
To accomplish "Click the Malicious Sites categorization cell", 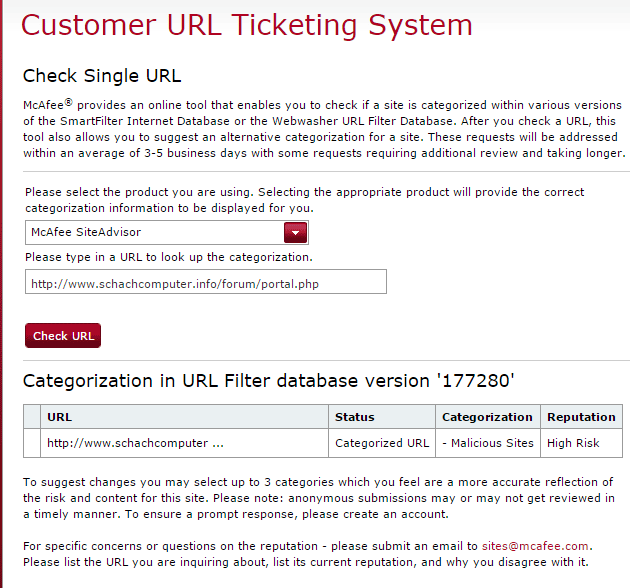I will (487, 443).
